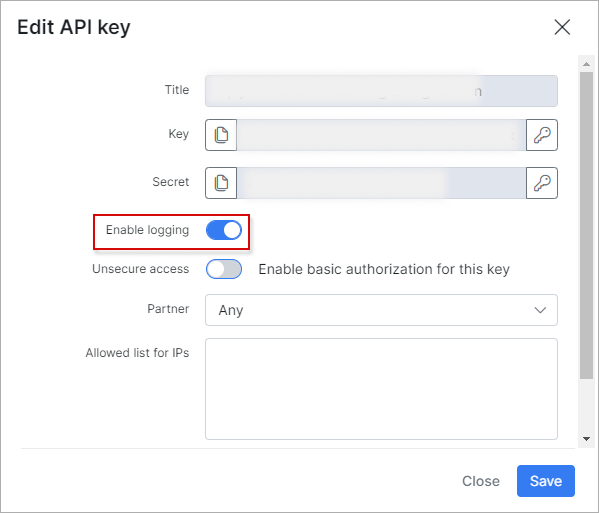Copy the Secret value using copy icon
The width and height of the screenshot is (599, 513).
point(221,183)
